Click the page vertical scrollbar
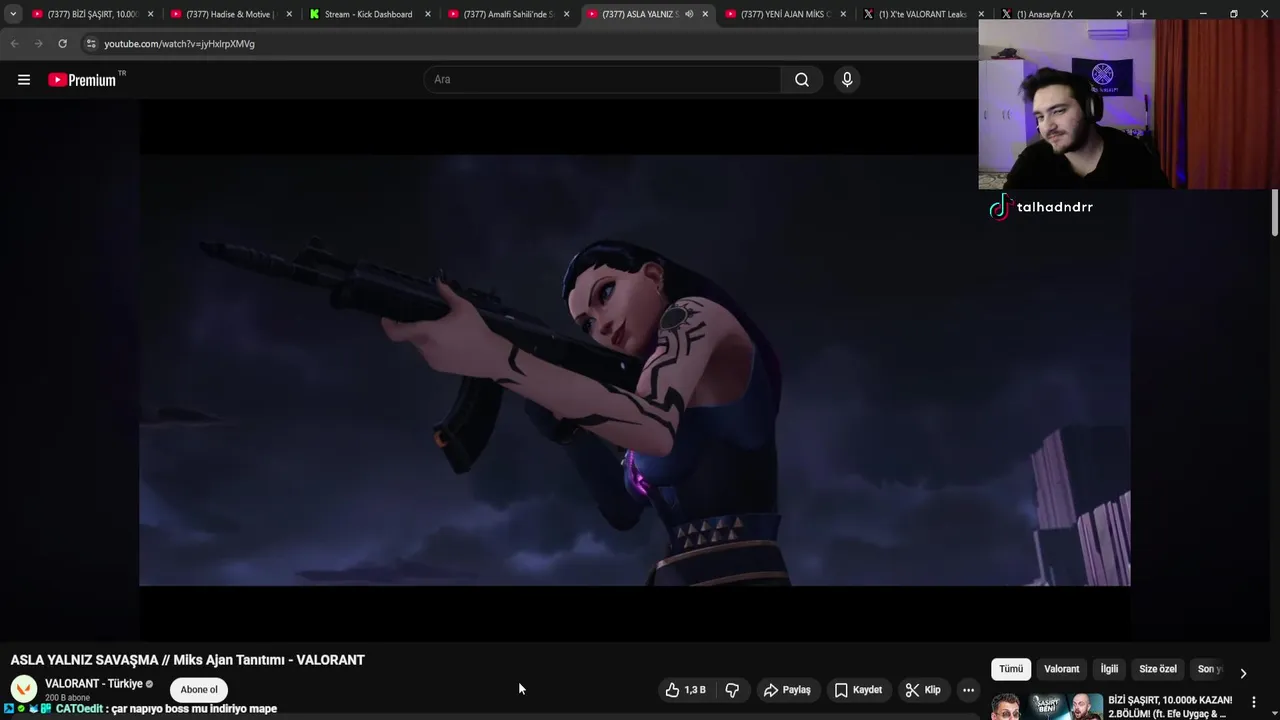Image resolution: width=1280 pixels, height=720 pixels. (1275, 212)
